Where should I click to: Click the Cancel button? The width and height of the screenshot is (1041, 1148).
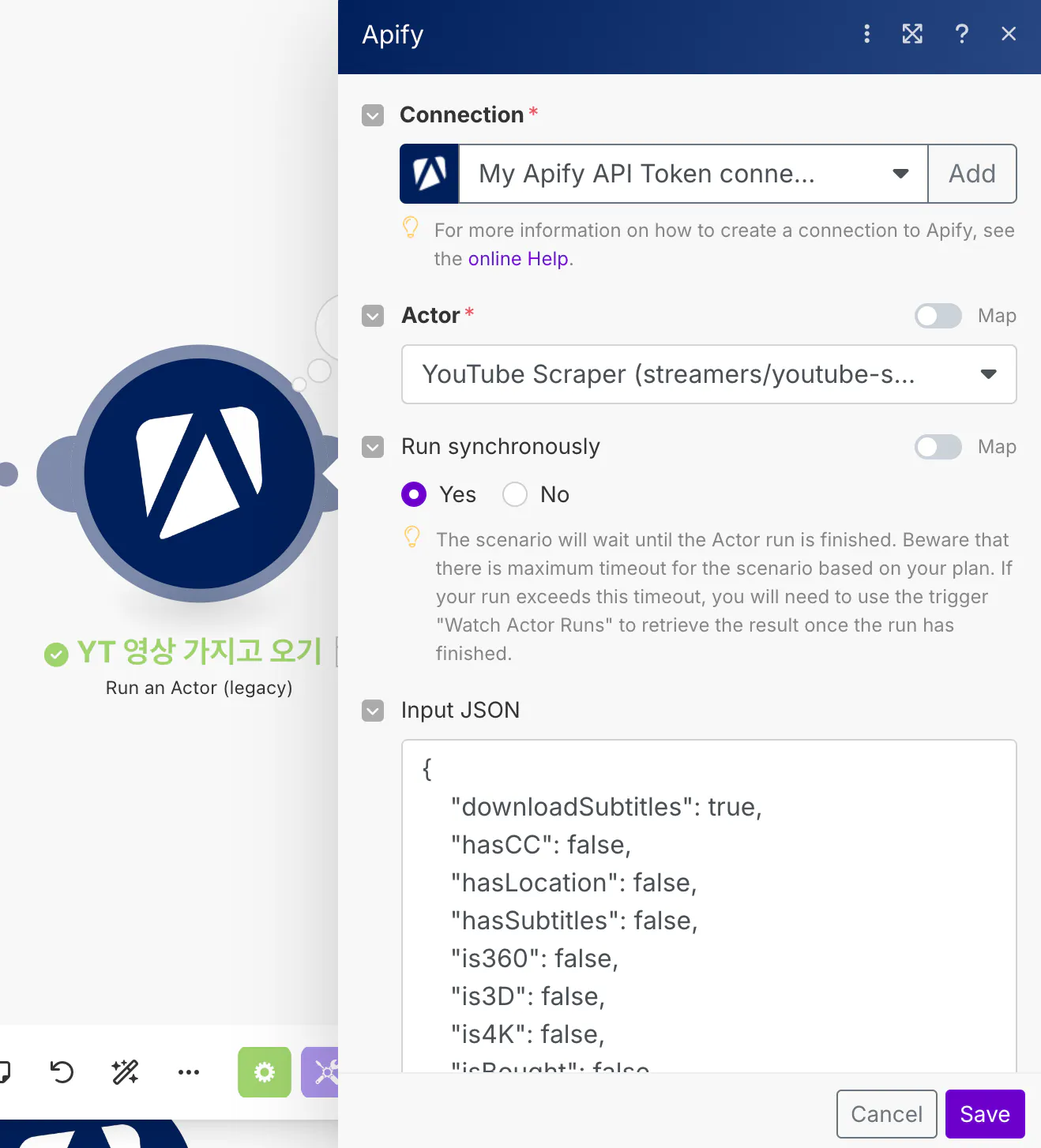tap(887, 1114)
